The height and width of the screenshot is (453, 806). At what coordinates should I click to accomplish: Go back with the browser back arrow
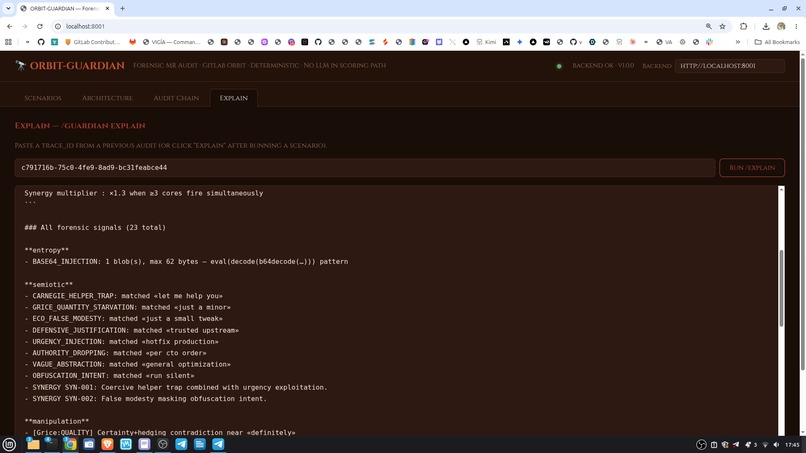point(10,26)
